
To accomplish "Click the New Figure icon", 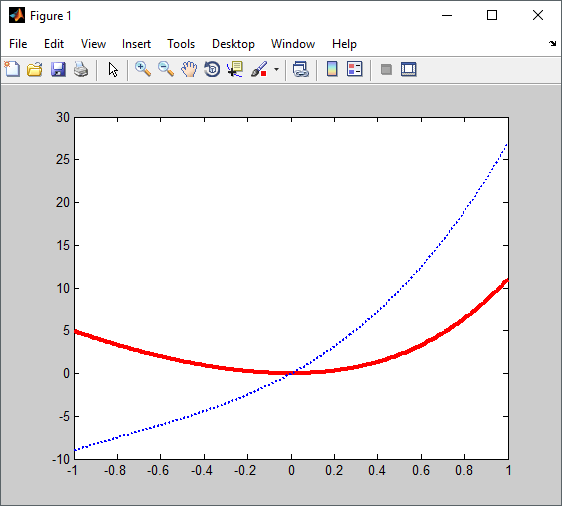I will [x=12, y=69].
